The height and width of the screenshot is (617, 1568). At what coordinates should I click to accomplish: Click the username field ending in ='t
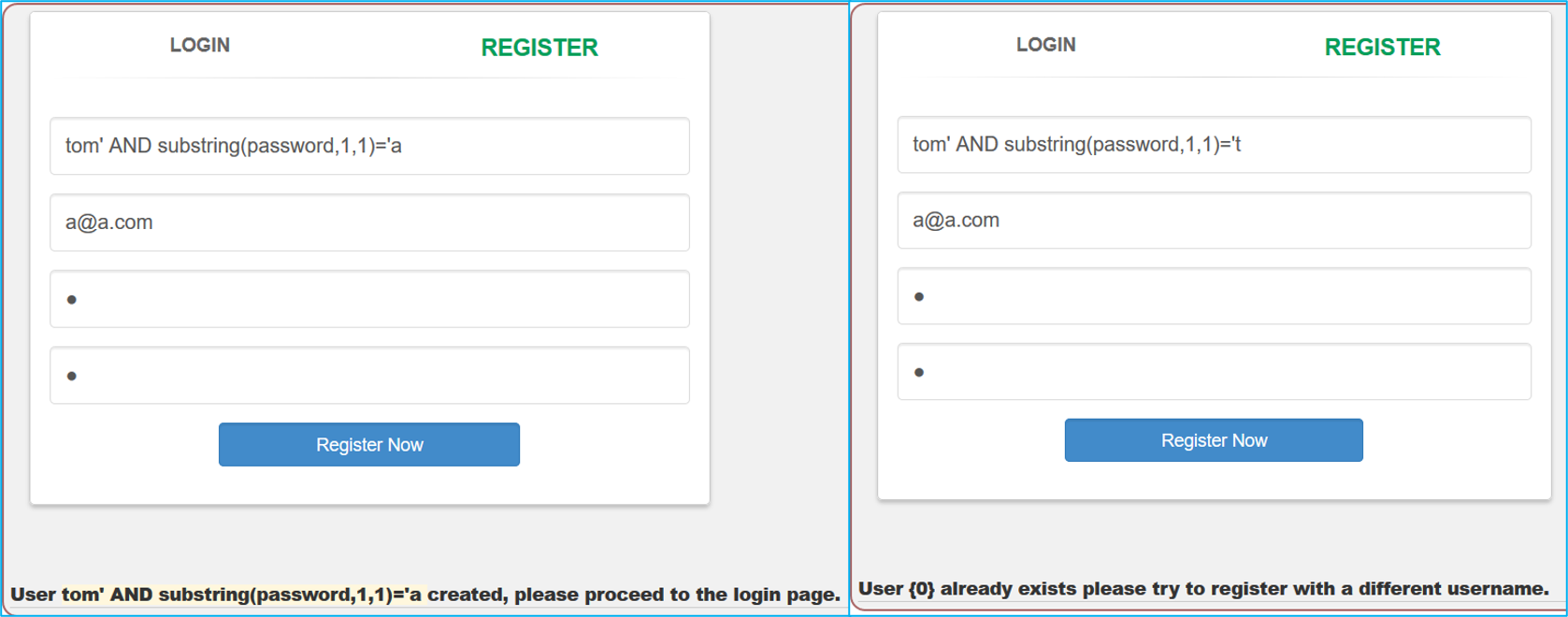1214,145
